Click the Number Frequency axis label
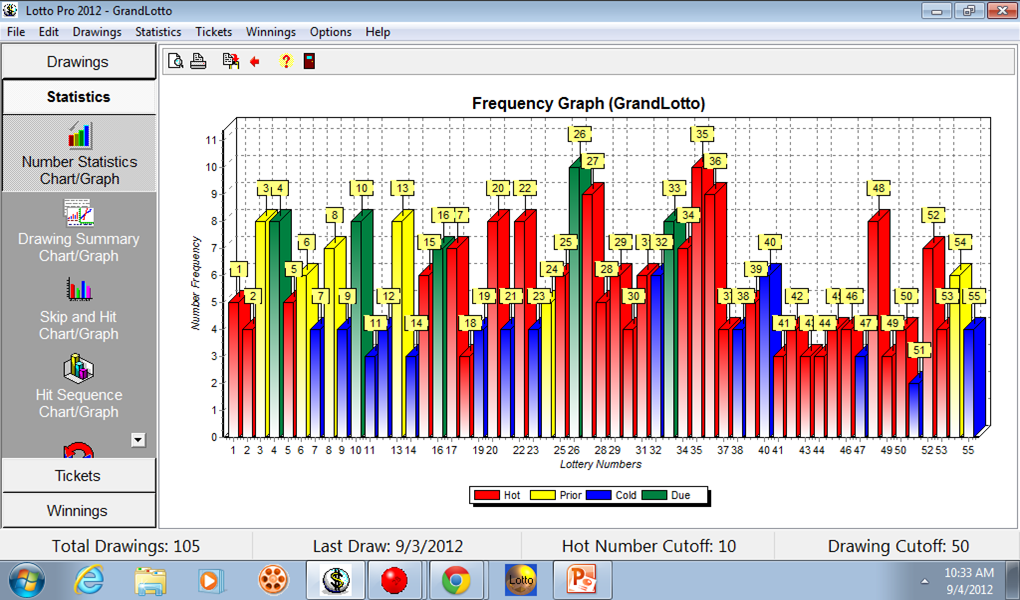The image size is (1020, 600). pyautogui.click(x=195, y=283)
